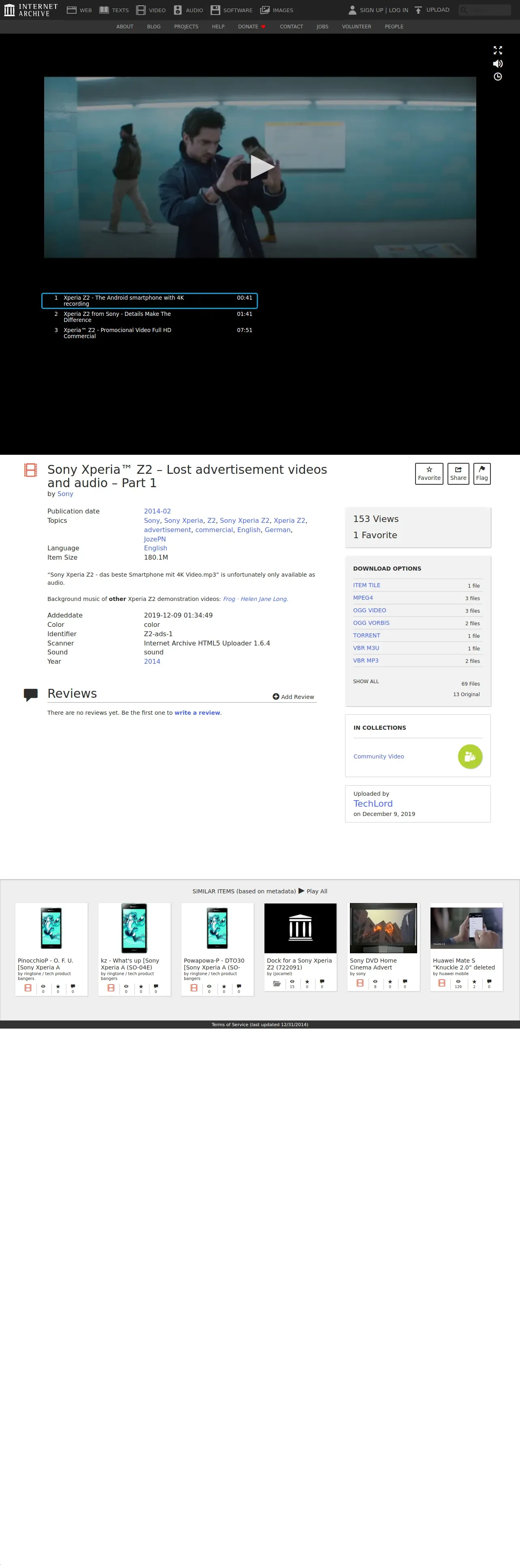The height and width of the screenshot is (1568, 520).
Task: Click the movie filmstrip icon beside title
Action: (x=30, y=470)
